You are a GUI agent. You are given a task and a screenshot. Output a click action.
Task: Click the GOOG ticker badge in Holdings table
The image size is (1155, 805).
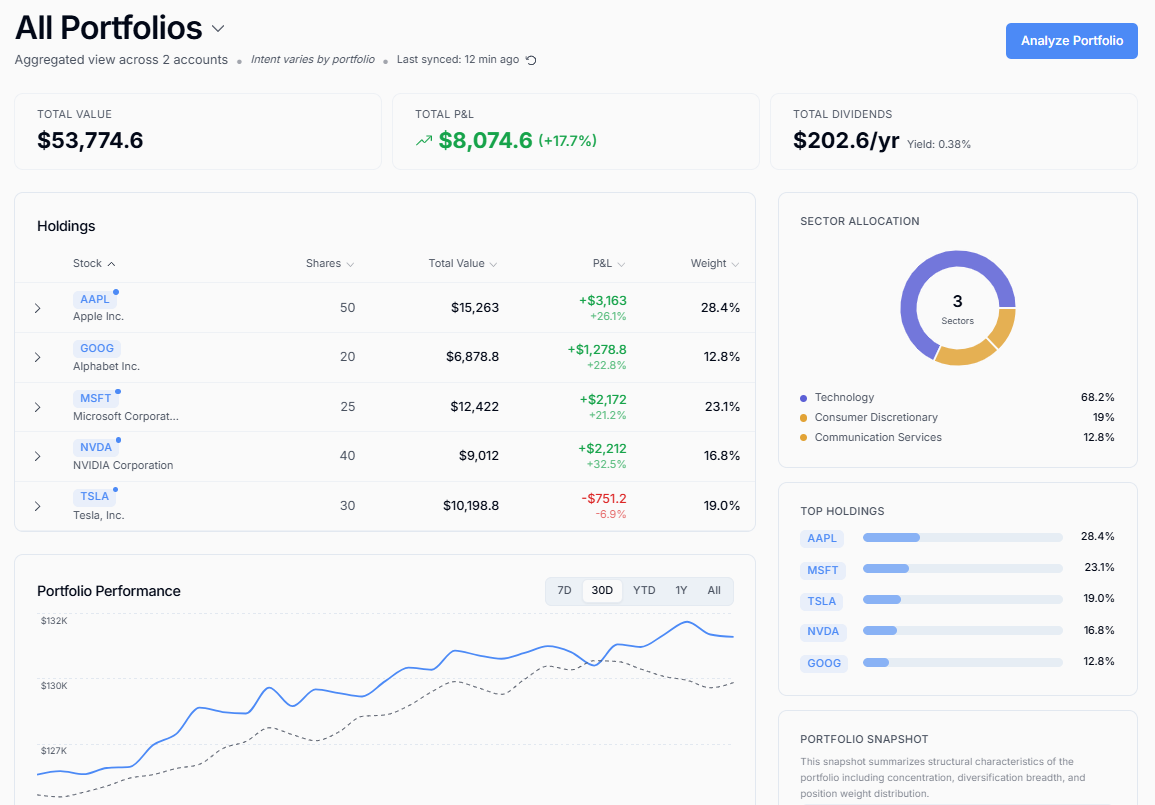click(96, 348)
